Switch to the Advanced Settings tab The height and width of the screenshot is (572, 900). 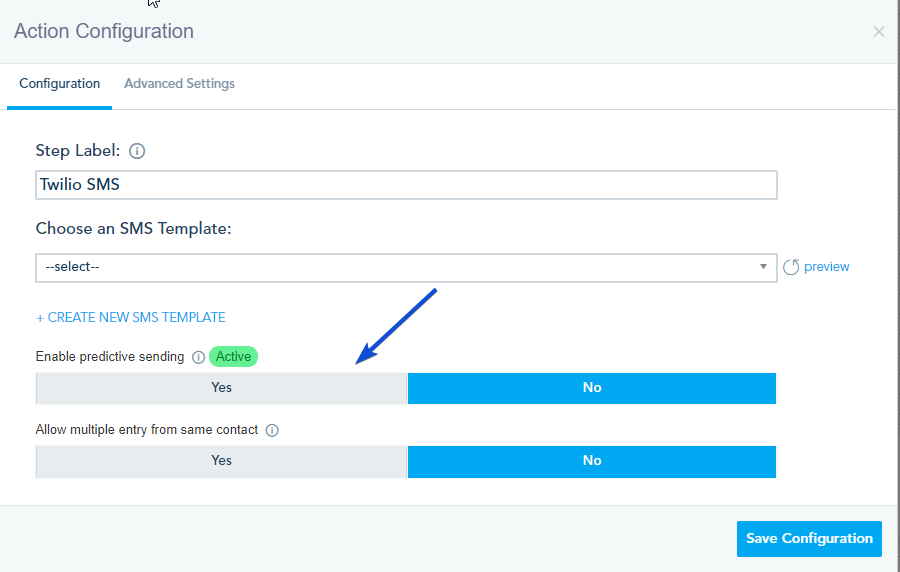tap(179, 84)
